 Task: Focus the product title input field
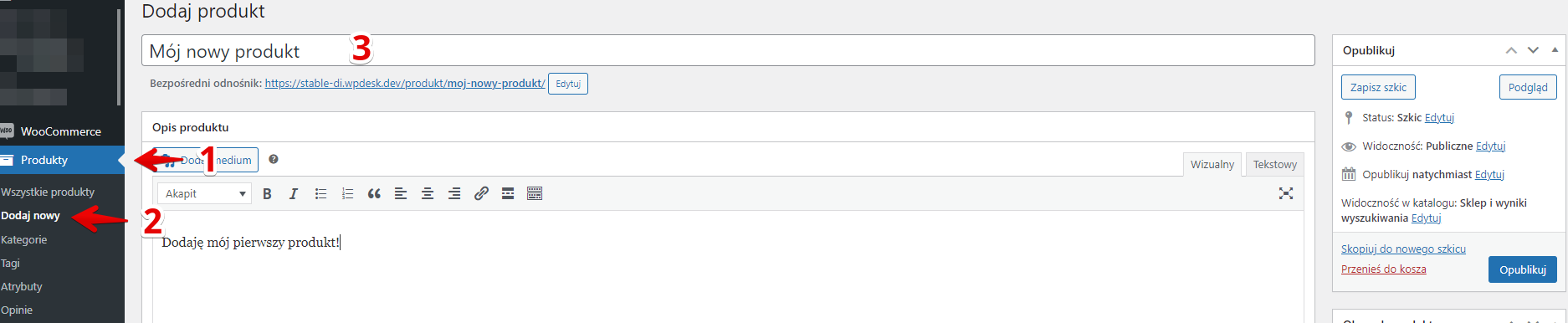point(728,50)
